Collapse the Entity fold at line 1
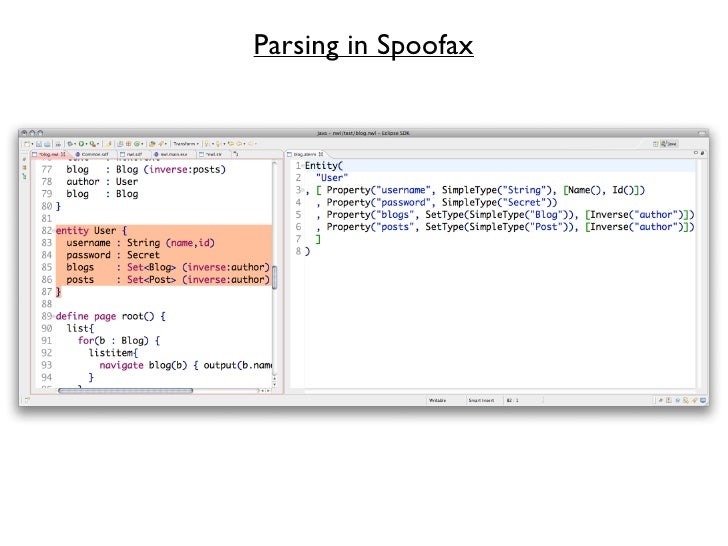This screenshot has height=546, width=728. click(303, 166)
